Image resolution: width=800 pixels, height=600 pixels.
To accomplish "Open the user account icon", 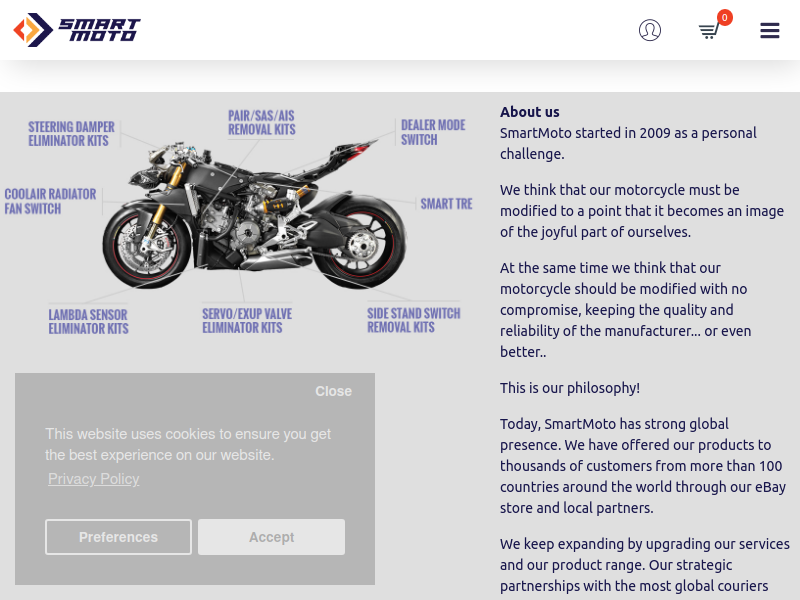I will tap(649, 30).
